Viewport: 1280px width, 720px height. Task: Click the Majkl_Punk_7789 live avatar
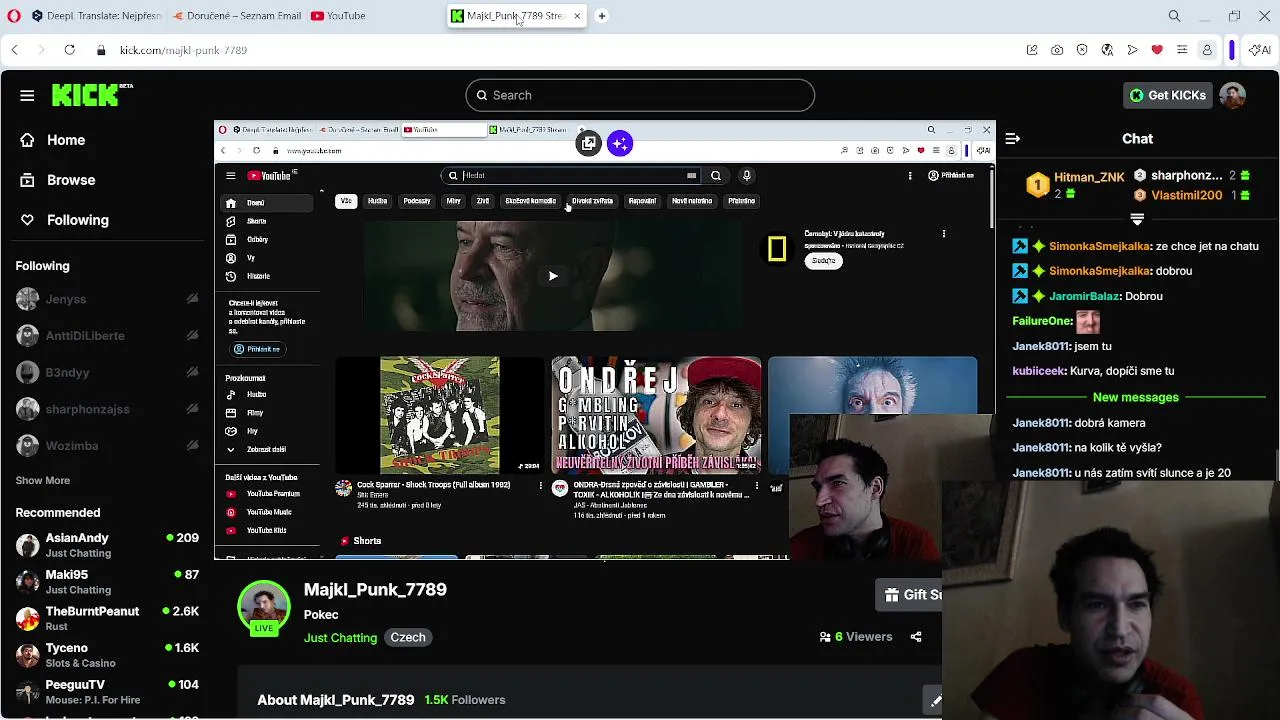(264, 608)
